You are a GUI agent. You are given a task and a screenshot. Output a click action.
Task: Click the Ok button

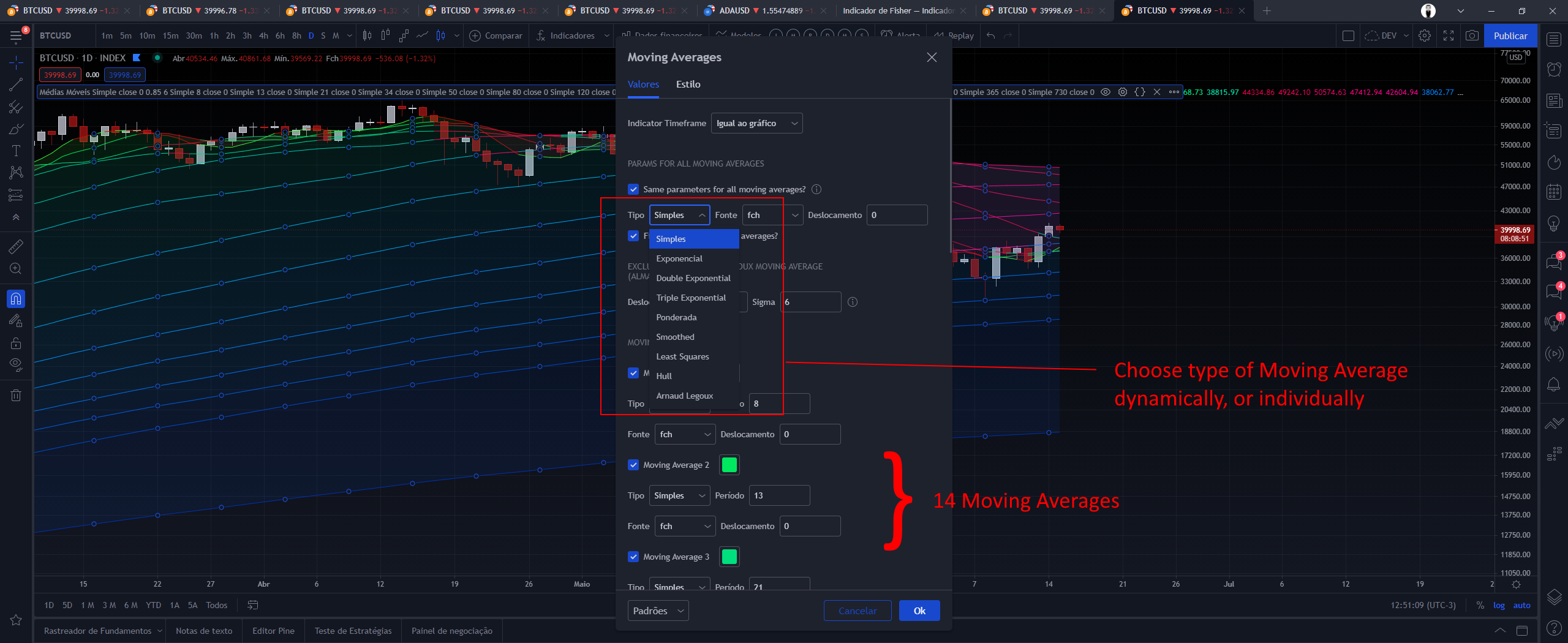click(919, 611)
